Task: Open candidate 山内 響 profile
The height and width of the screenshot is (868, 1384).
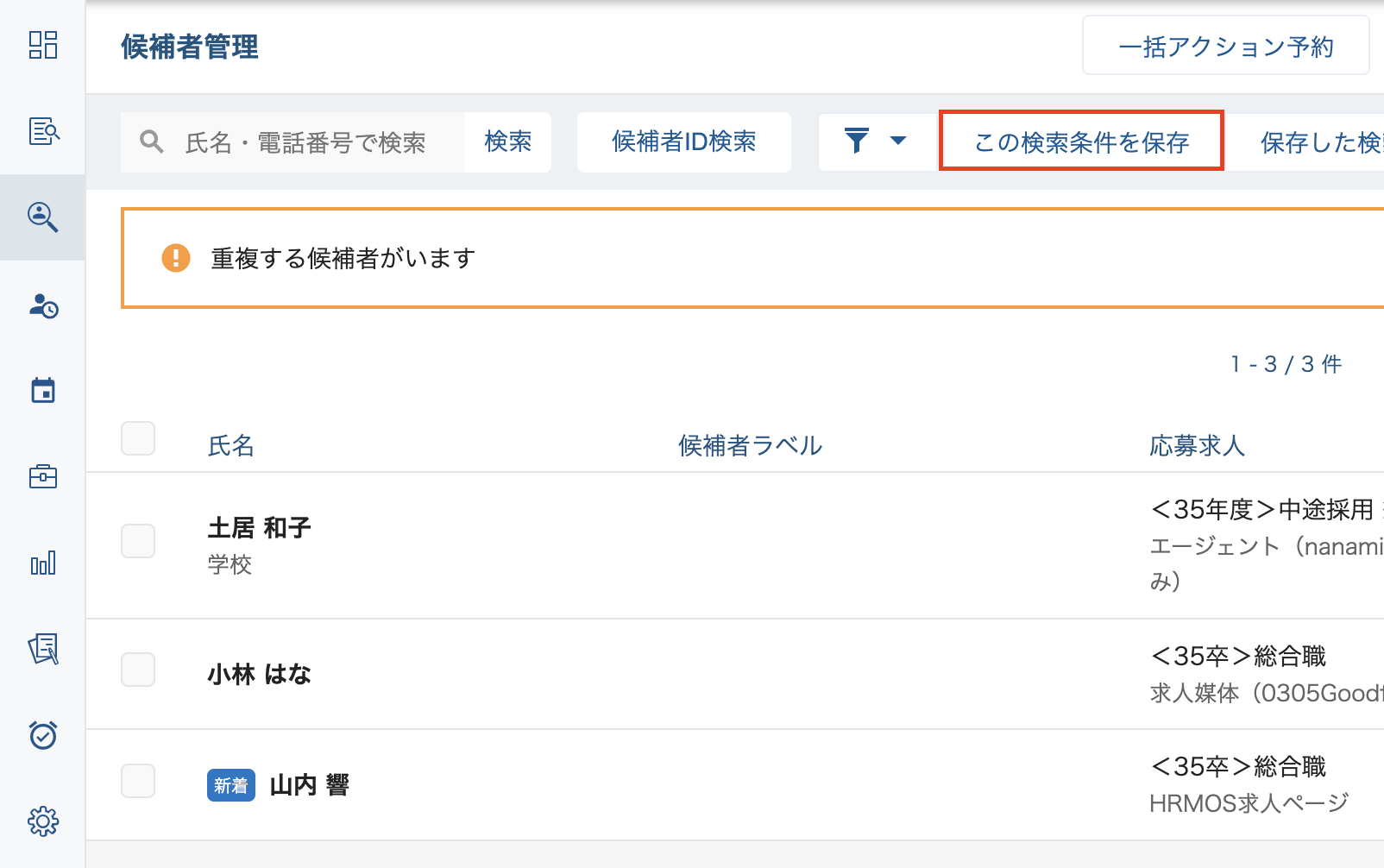Action: pyautogui.click(x=309, y=785)
